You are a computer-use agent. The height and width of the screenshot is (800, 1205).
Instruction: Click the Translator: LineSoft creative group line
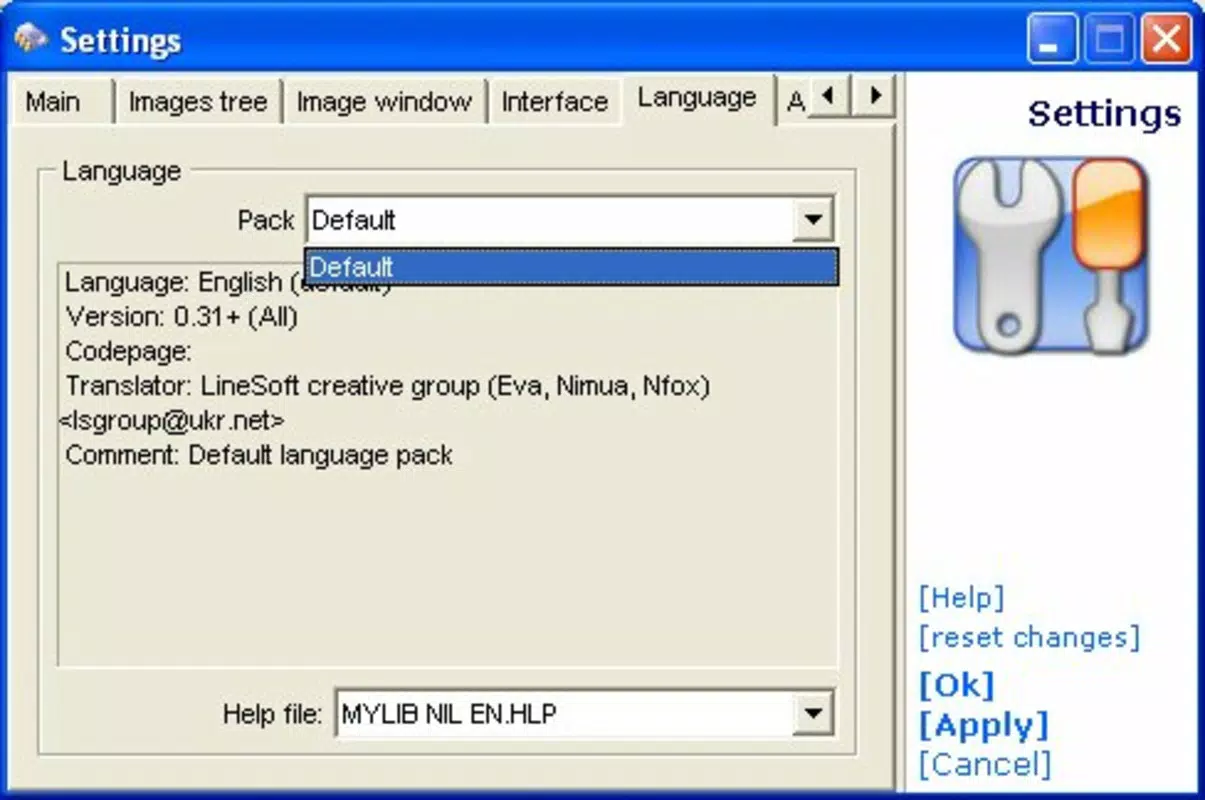(388, 386)
